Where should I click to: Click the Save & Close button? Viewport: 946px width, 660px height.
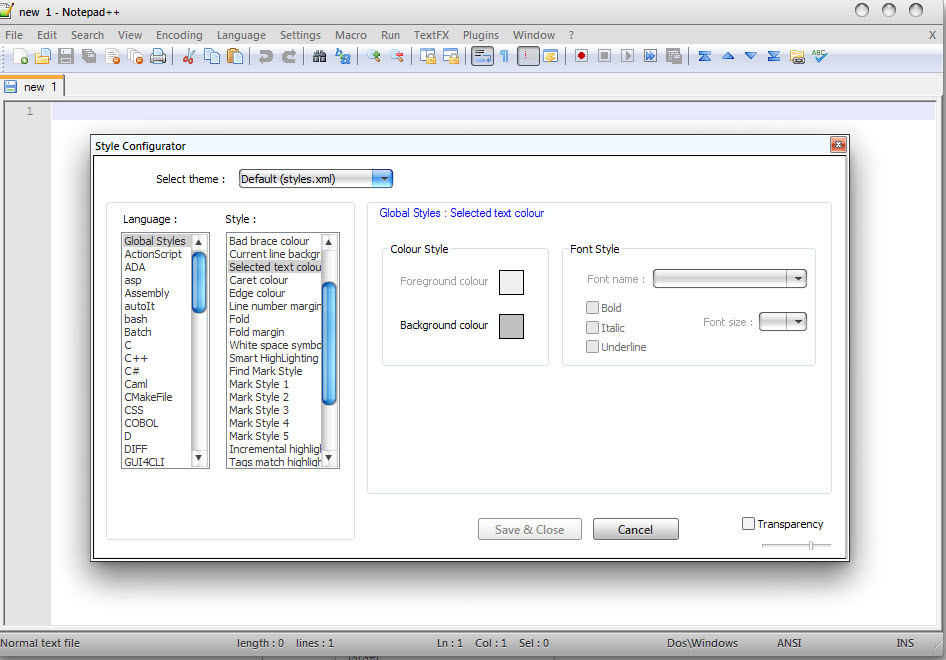pyautogui.click(x=530, y=529)
